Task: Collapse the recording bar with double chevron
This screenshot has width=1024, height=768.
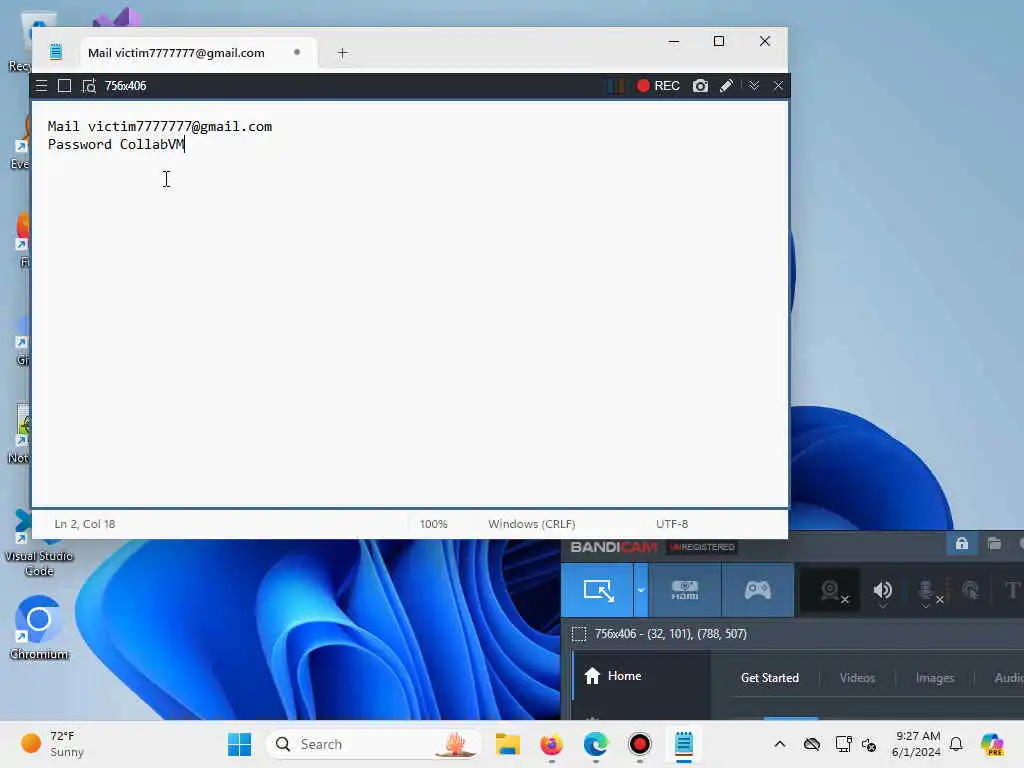Action: [754, 86]
